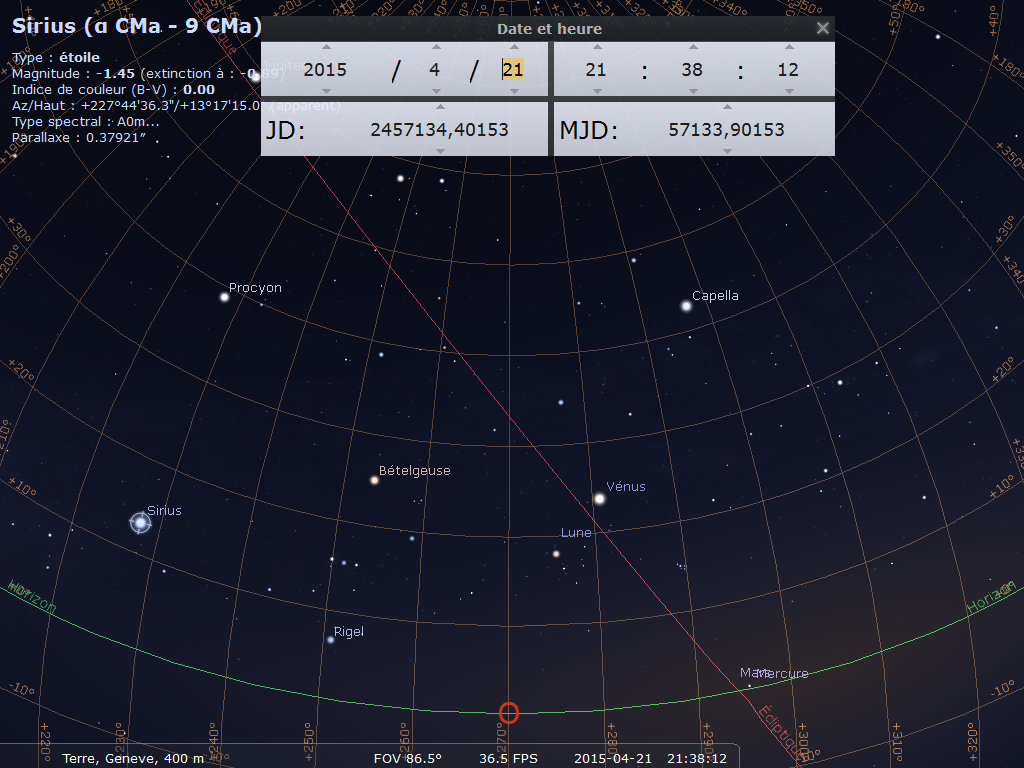Click on the planet Vénus
The image size is (1024, 768).
[599, 498]
